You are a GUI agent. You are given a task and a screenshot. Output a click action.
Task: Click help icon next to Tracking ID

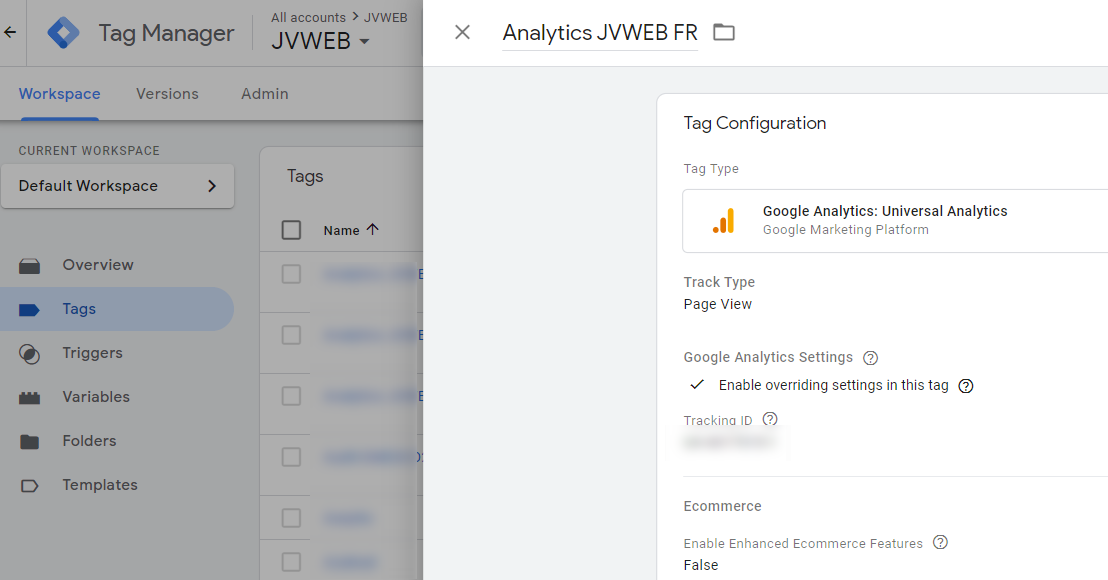click(770, 419)
